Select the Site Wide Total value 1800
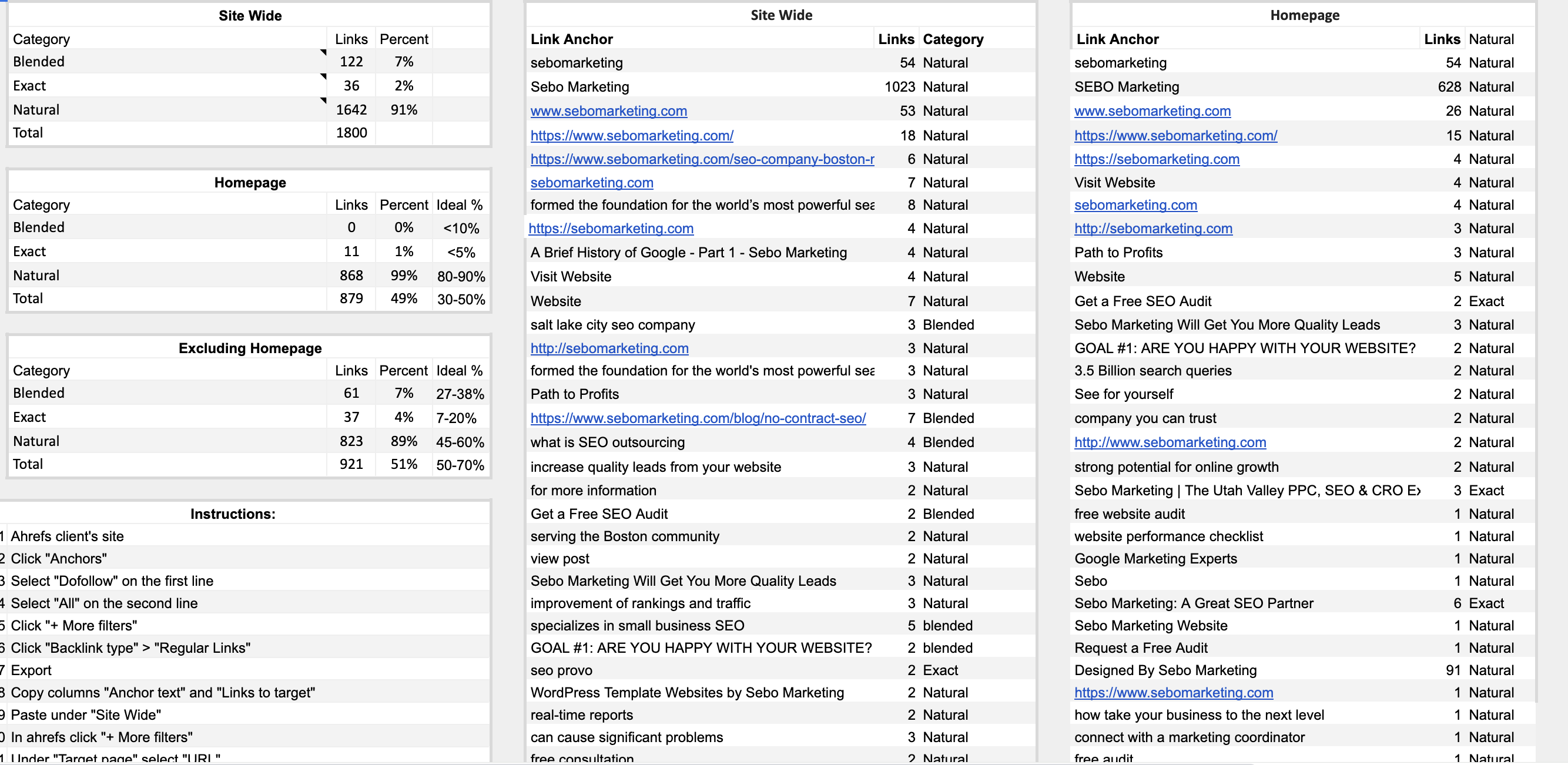 click(351, 133)
